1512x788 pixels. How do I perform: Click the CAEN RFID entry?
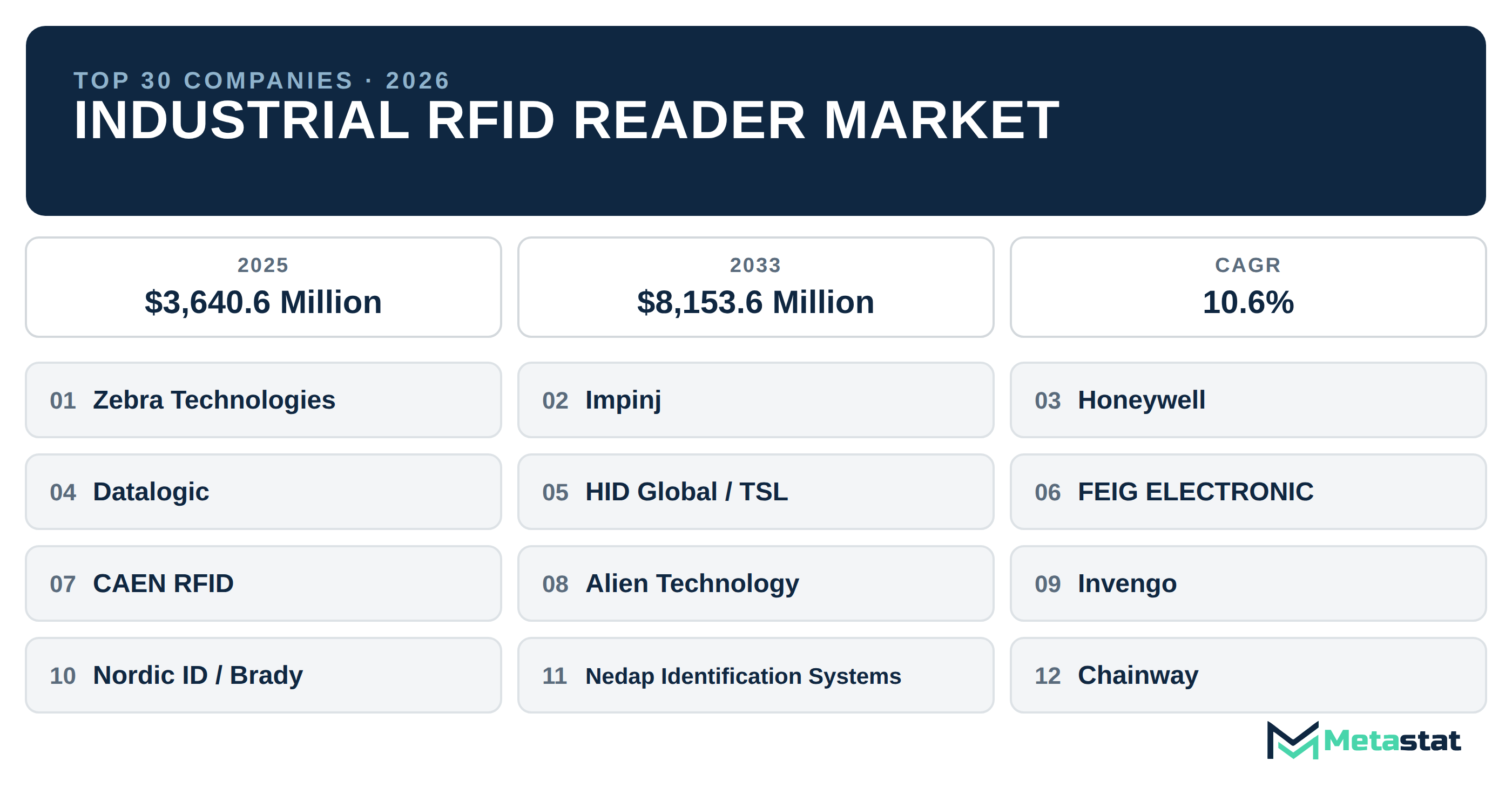(x=263, y=584)
